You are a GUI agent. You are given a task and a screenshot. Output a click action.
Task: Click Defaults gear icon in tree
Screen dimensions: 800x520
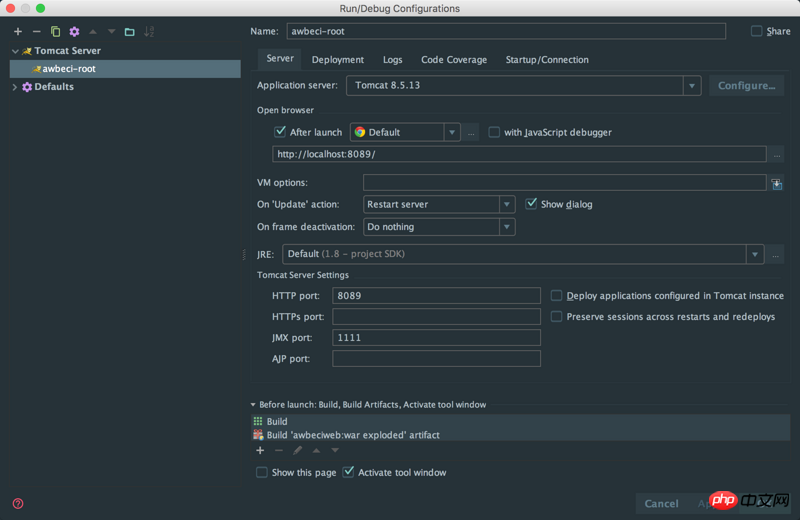[x=27, y=87]
